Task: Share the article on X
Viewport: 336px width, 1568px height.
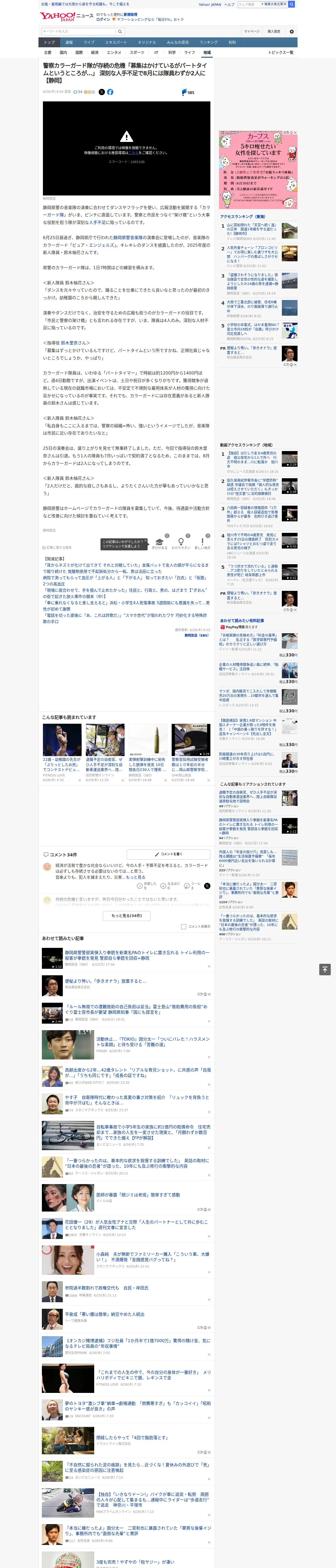Action: pos(102,92)
